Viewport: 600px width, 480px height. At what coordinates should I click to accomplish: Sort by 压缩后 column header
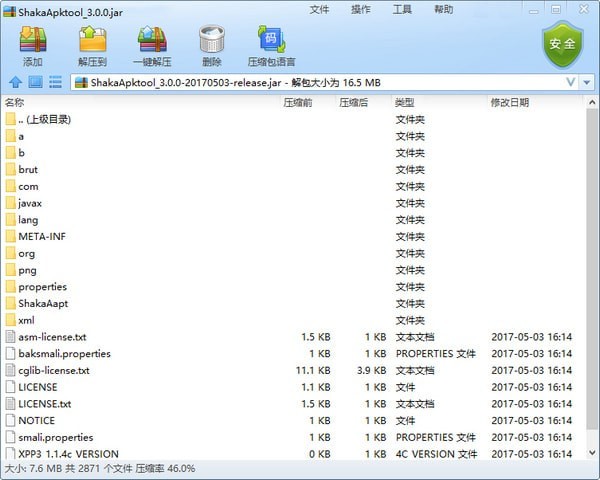(353, 102)
